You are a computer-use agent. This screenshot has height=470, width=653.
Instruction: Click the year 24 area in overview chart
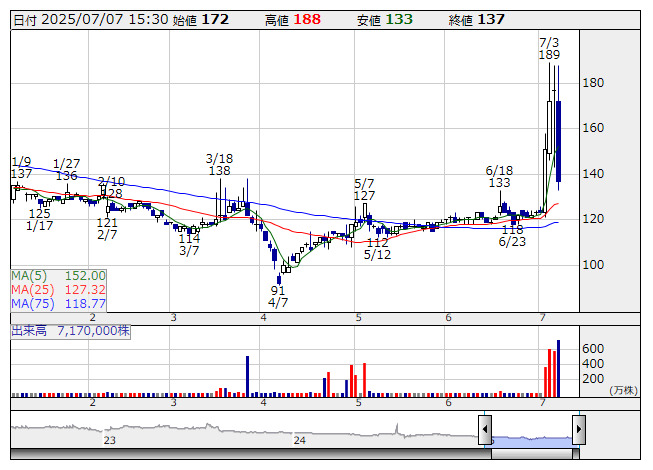(x=299, y=438)
